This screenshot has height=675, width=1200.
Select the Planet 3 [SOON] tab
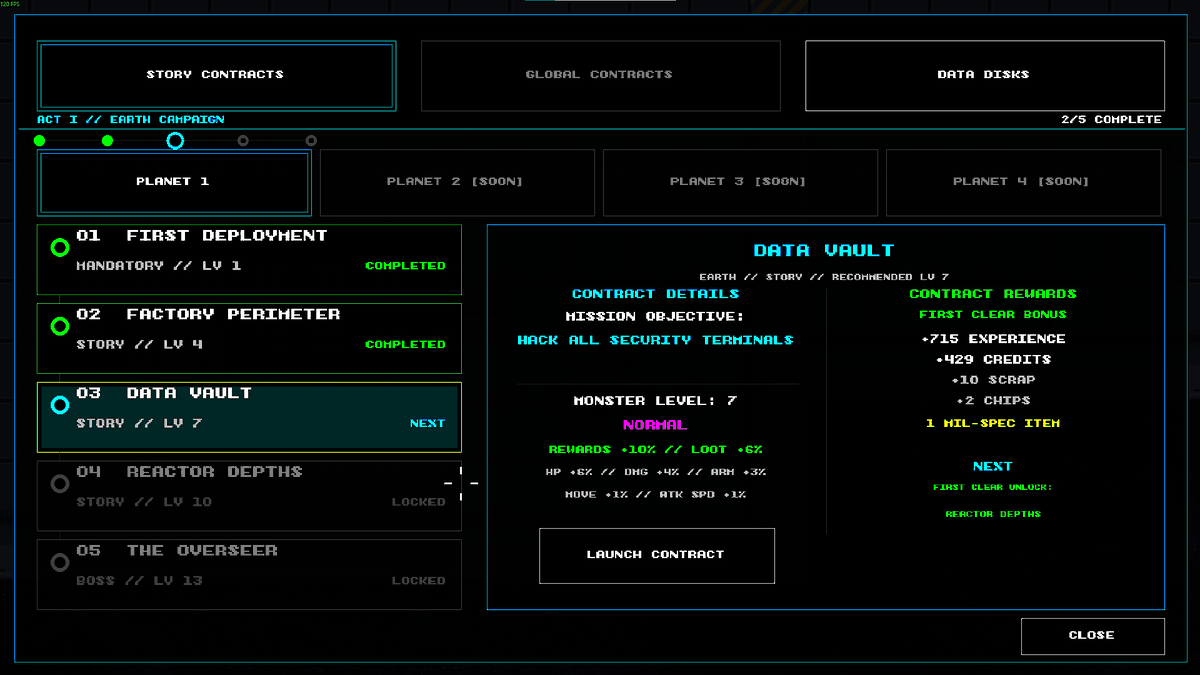pos(739,182)
